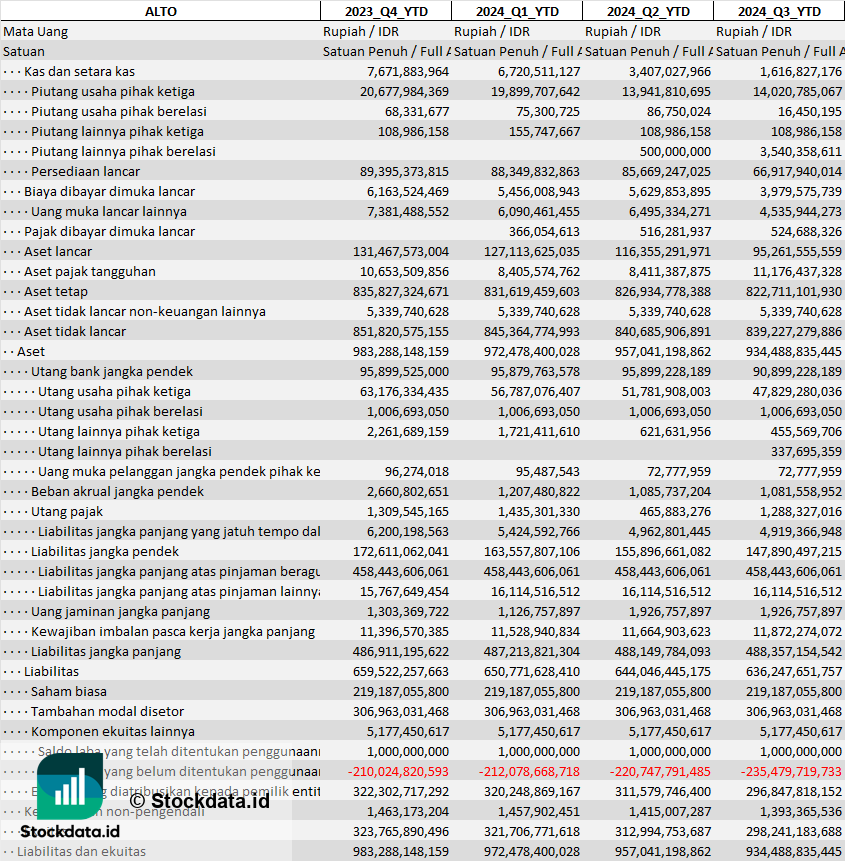The height and width of the screenshot is (861, 845).
Task: Click negative value -210,024,820,593
Action: coord(398,771)
